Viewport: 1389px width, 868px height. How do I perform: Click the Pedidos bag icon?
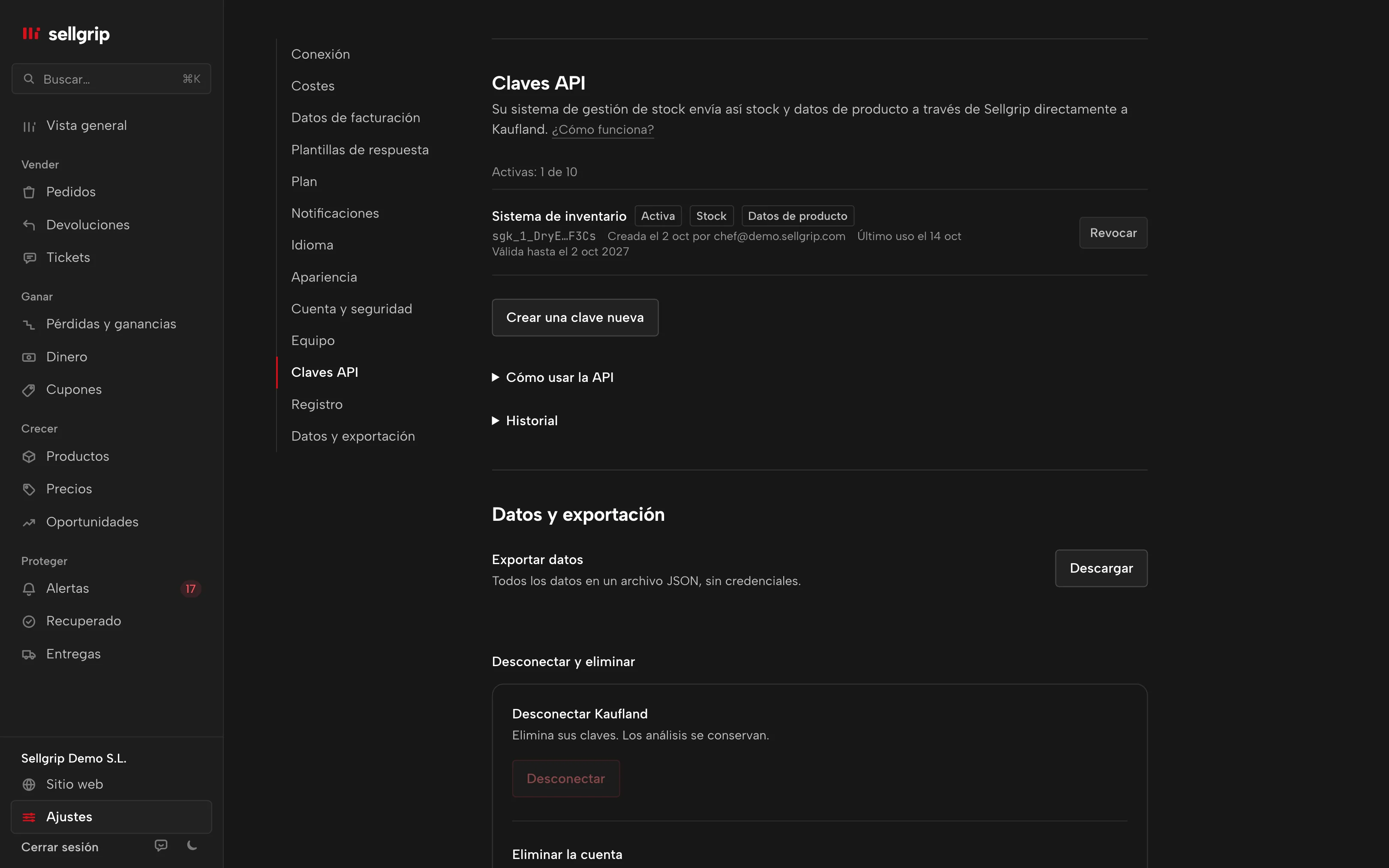point(29,192)
